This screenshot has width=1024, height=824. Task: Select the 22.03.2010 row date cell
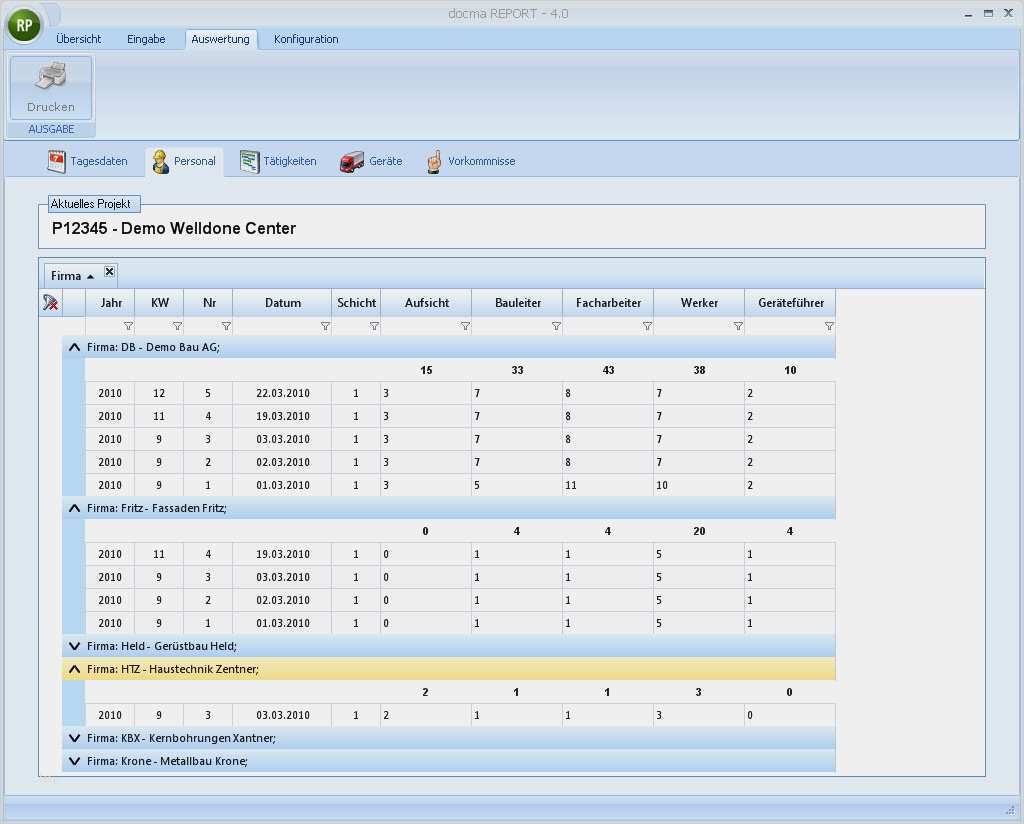tap(282, 393)
